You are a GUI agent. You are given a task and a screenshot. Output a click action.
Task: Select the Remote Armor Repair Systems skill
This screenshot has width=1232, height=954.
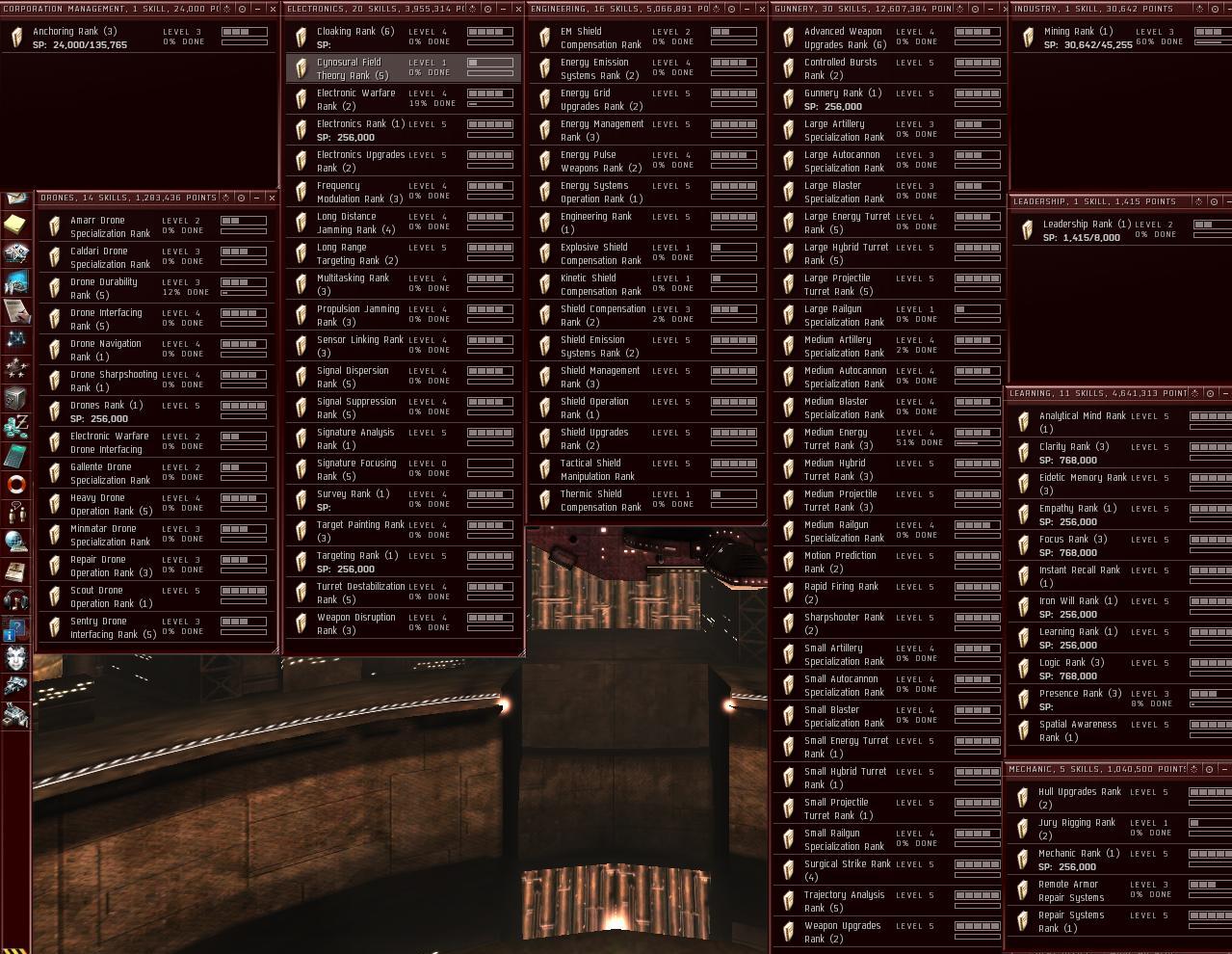pos(1119,890)
